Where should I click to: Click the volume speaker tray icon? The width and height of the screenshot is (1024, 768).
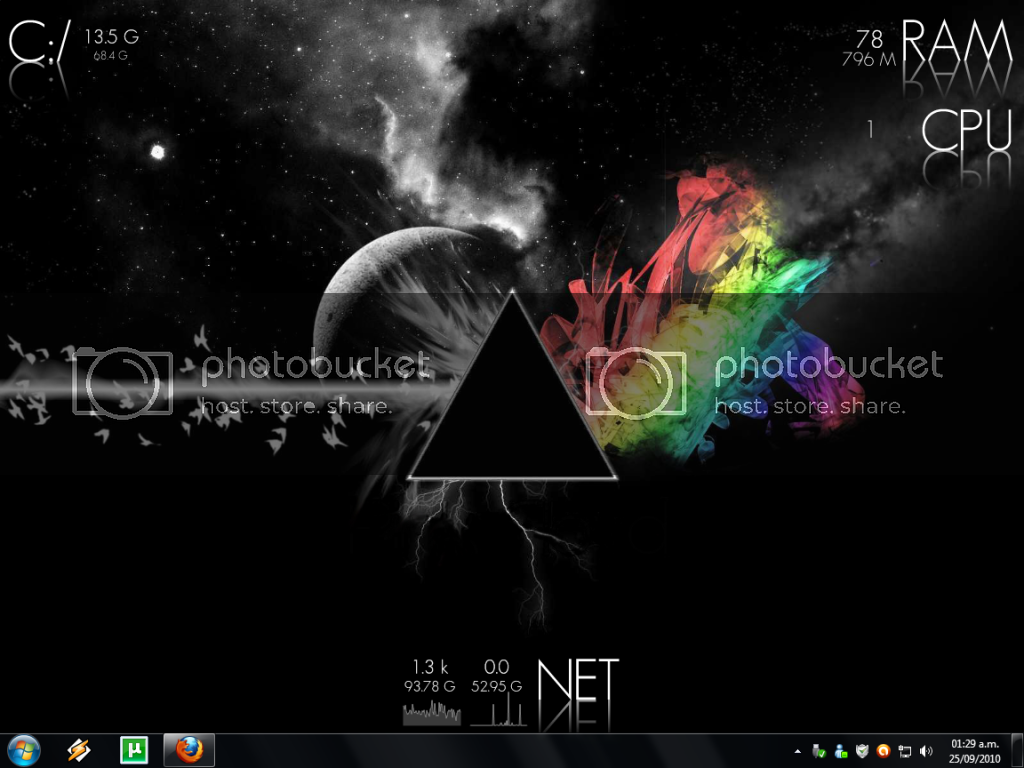tap(925, 750)
